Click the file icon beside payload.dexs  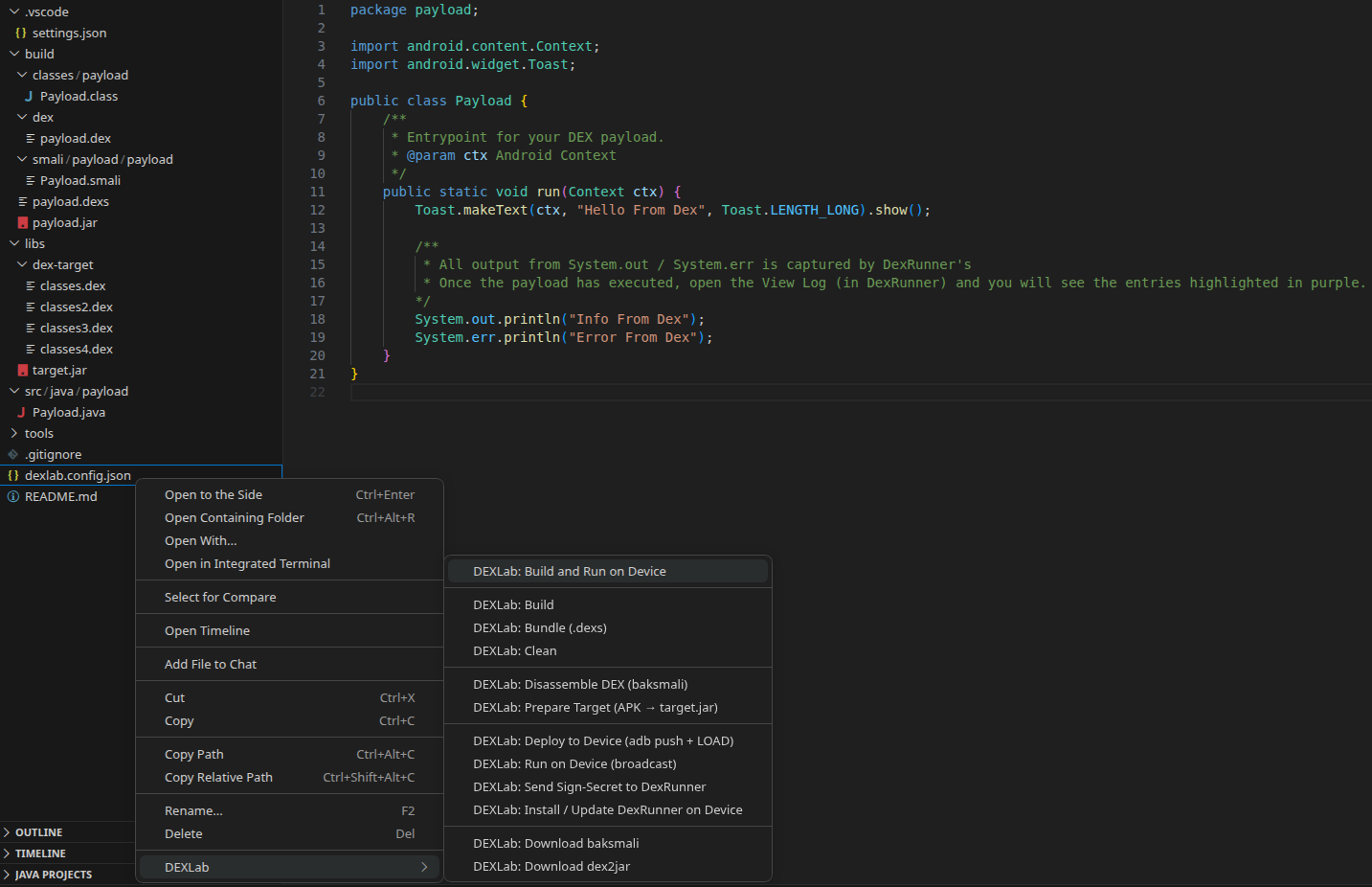(22, 201)
